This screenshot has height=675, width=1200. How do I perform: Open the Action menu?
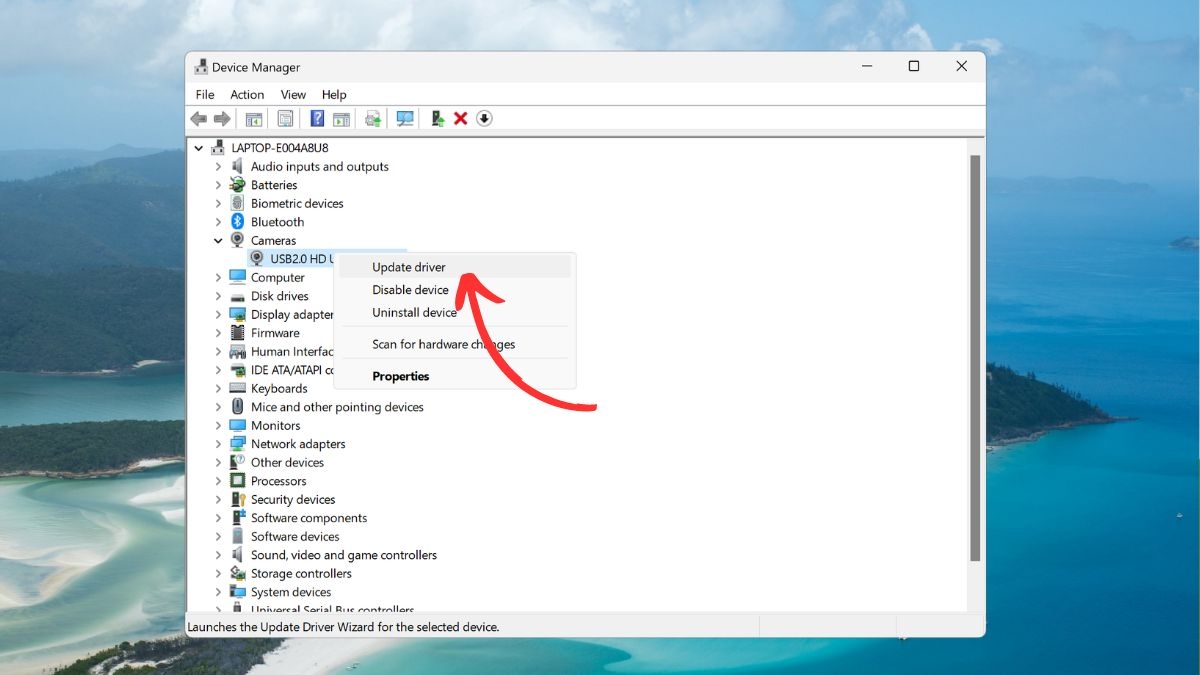(x=247, y=95)
